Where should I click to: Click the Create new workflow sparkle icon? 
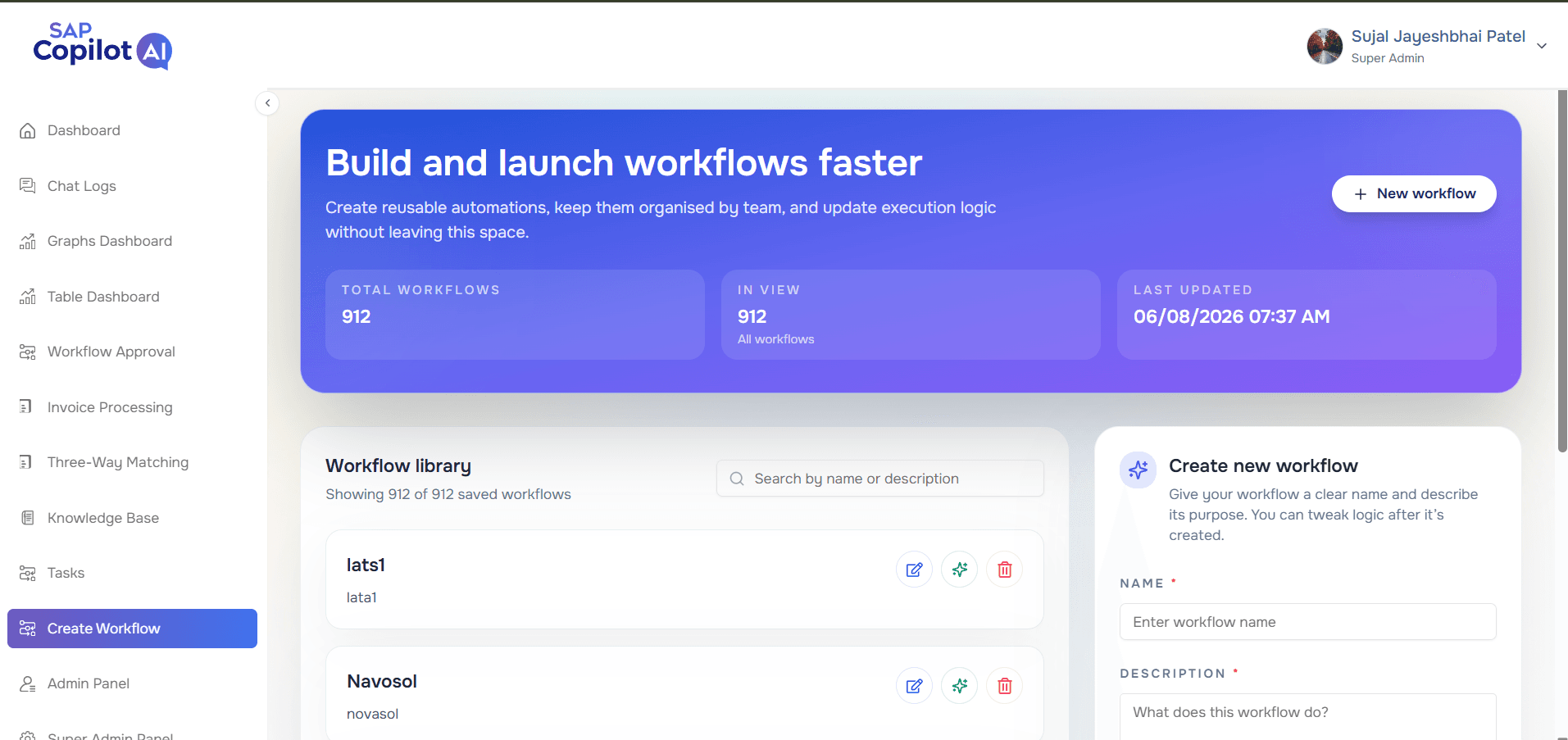(x=1138, y=470)
